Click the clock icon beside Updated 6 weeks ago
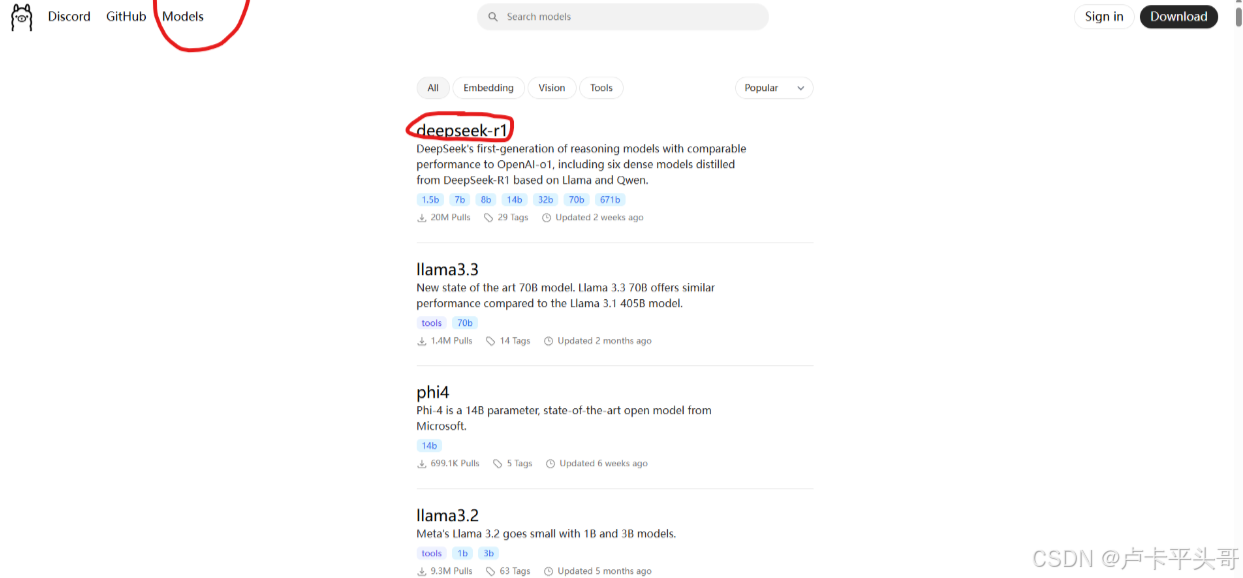This screenshot has height=578, width=1243. click(x=550, y=464)
